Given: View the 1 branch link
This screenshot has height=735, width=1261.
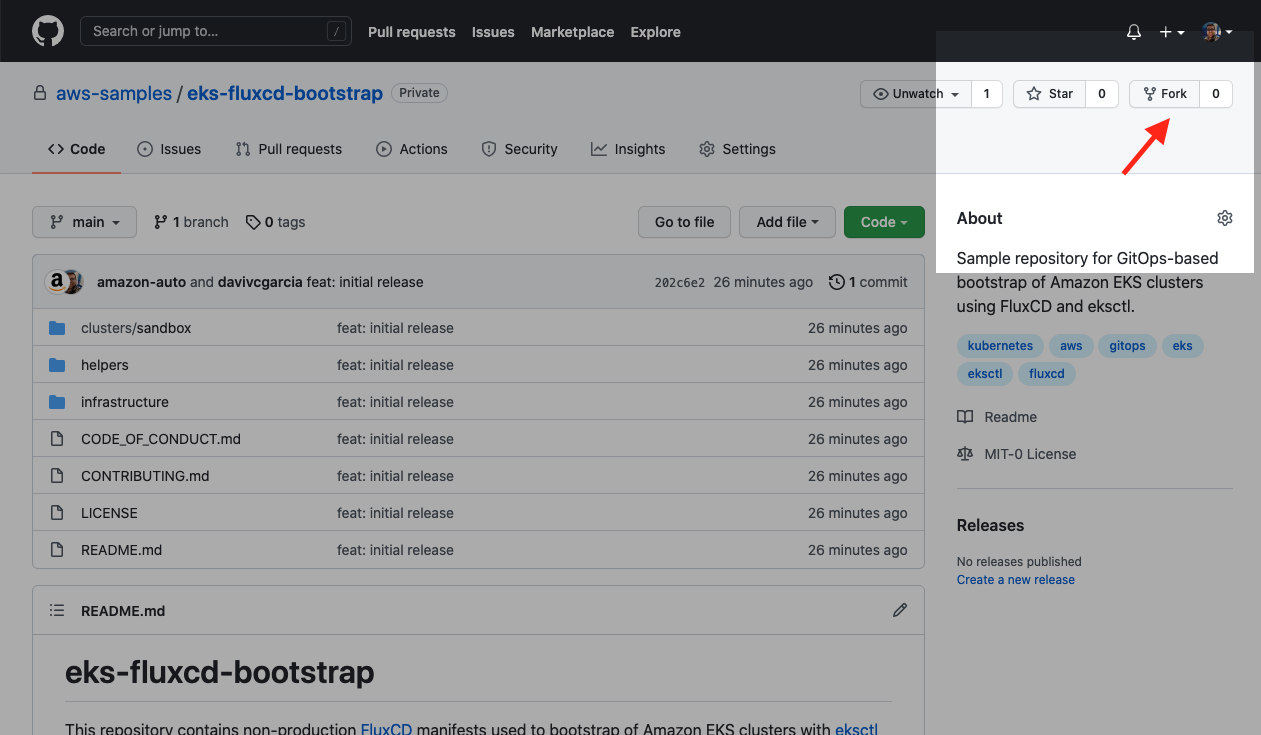Looking at the screenshot, I should 191,222.
